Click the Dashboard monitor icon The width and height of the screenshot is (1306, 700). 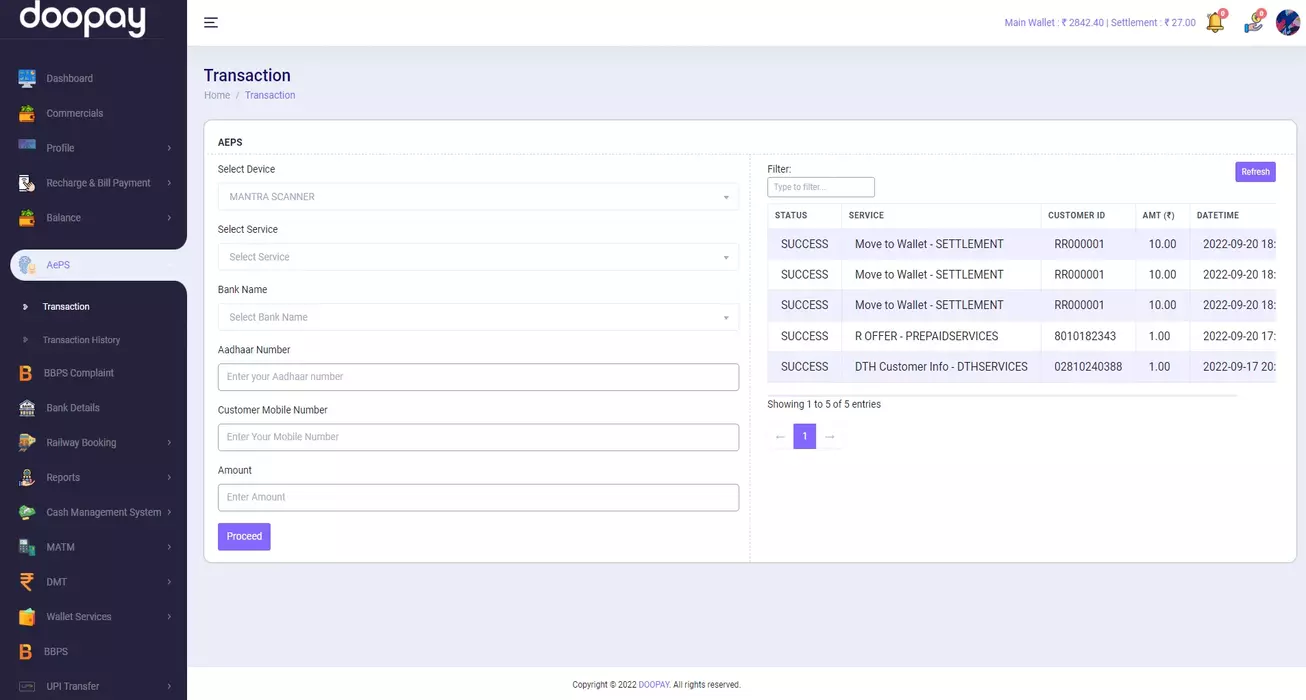point(27,78)
